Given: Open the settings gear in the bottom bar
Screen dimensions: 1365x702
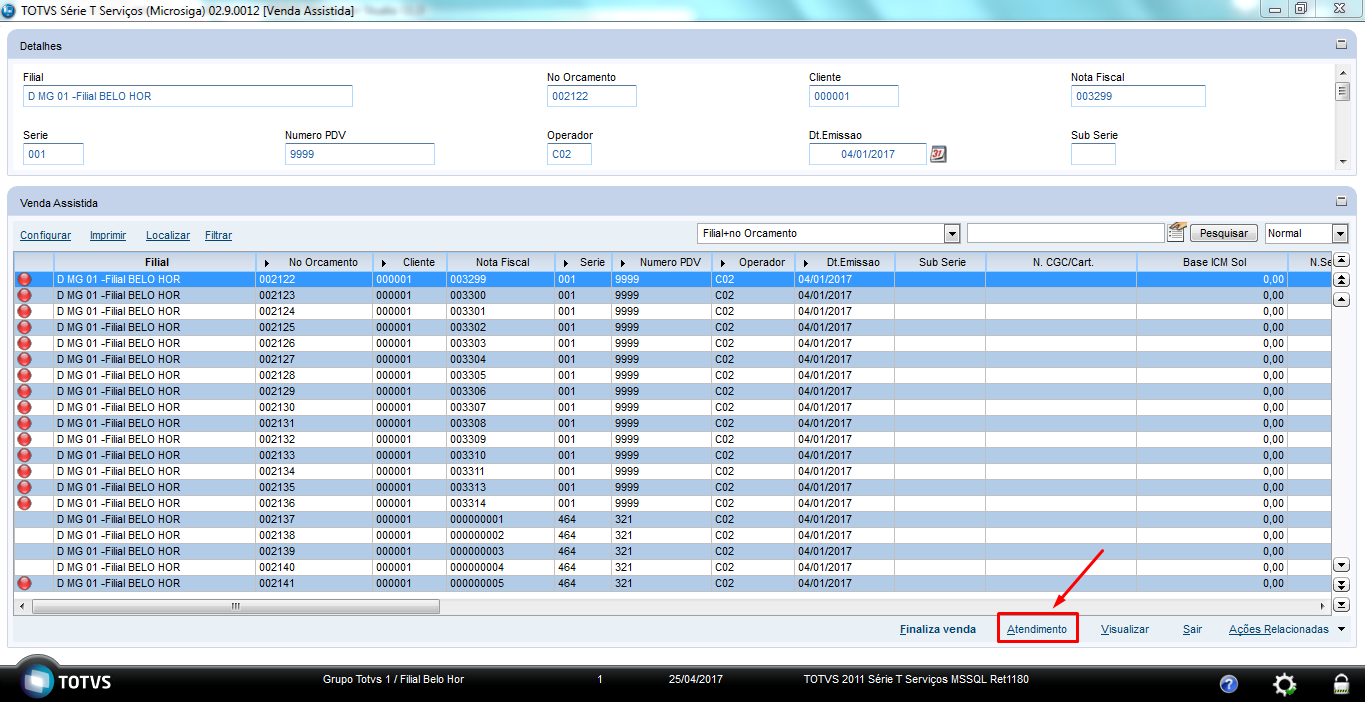Looking at the screenshot, I should tap(1284, 684).
